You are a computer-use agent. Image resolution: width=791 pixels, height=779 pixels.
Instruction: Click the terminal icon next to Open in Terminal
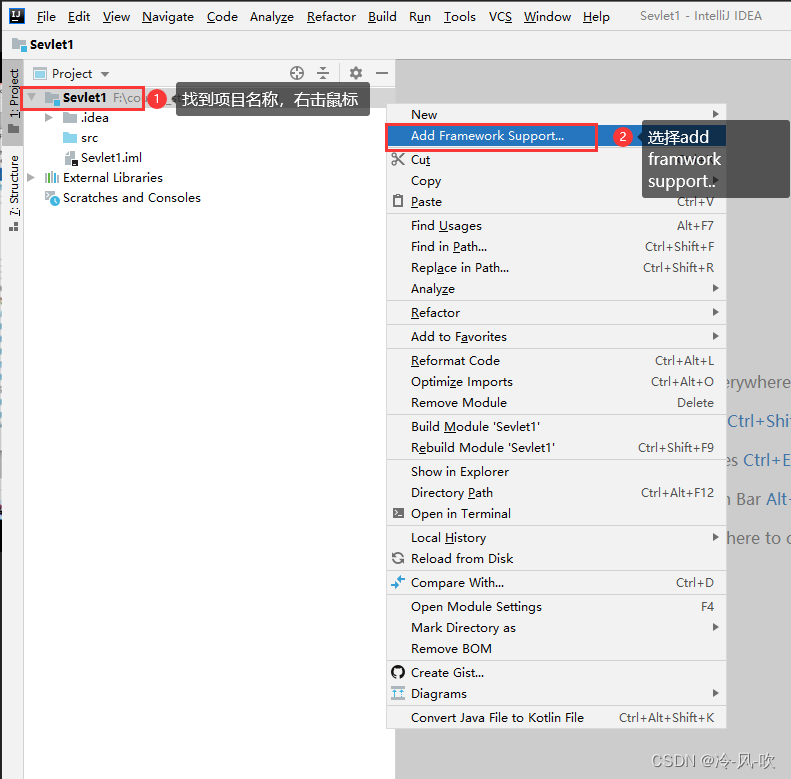398,513
